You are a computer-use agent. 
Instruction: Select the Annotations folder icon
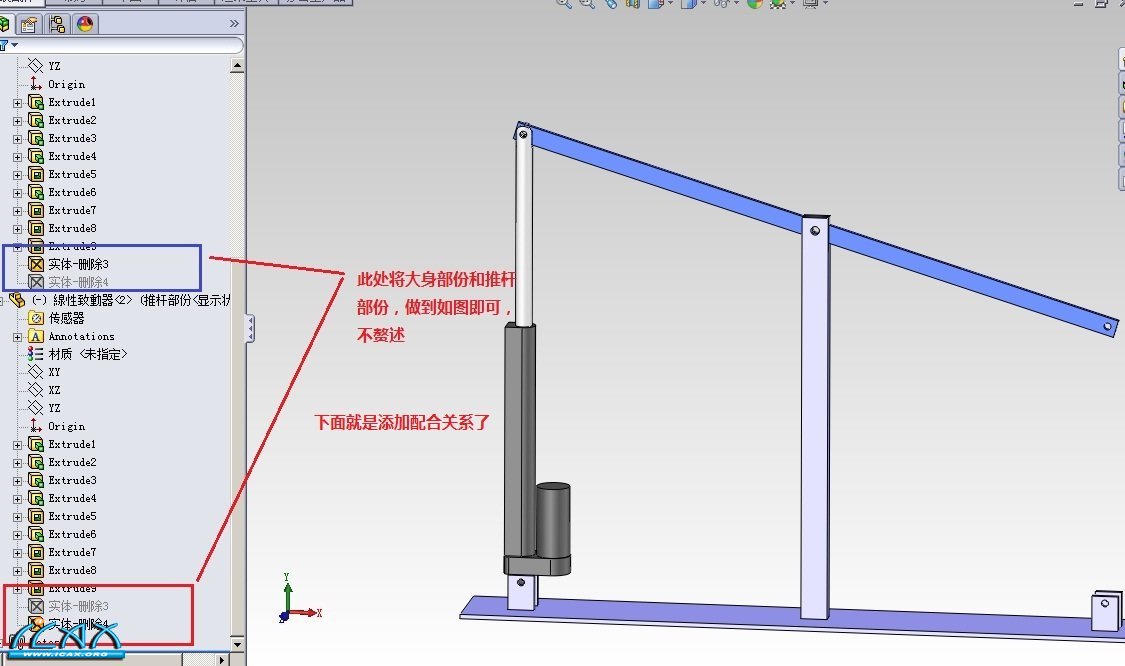(36, 336)
